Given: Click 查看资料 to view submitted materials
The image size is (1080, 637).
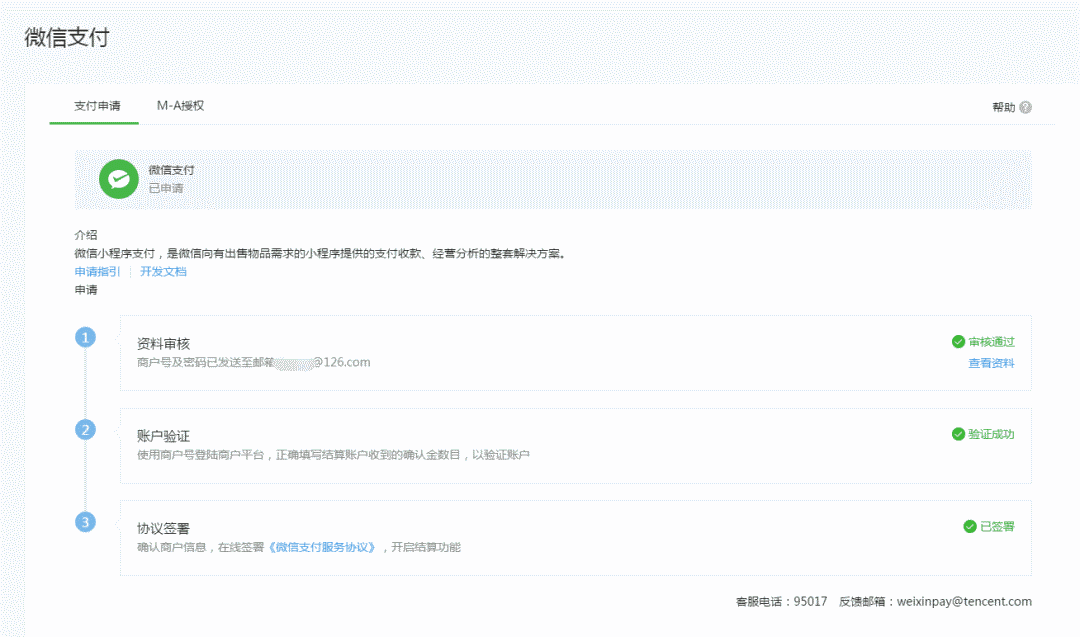Looking at the screenshot, I should (991, 363).
